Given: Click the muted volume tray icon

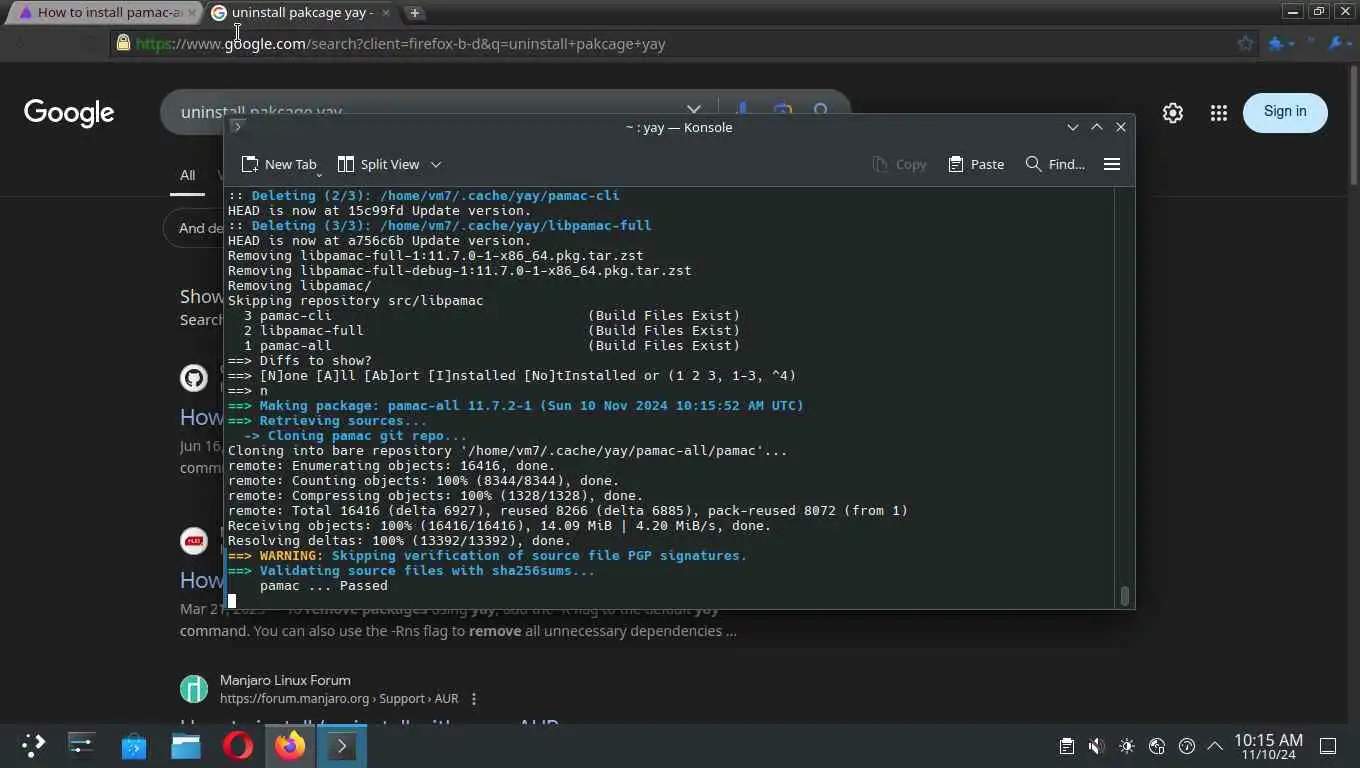Looking at the screenshot, I should pyautogui.click(x=1097, y=746).
